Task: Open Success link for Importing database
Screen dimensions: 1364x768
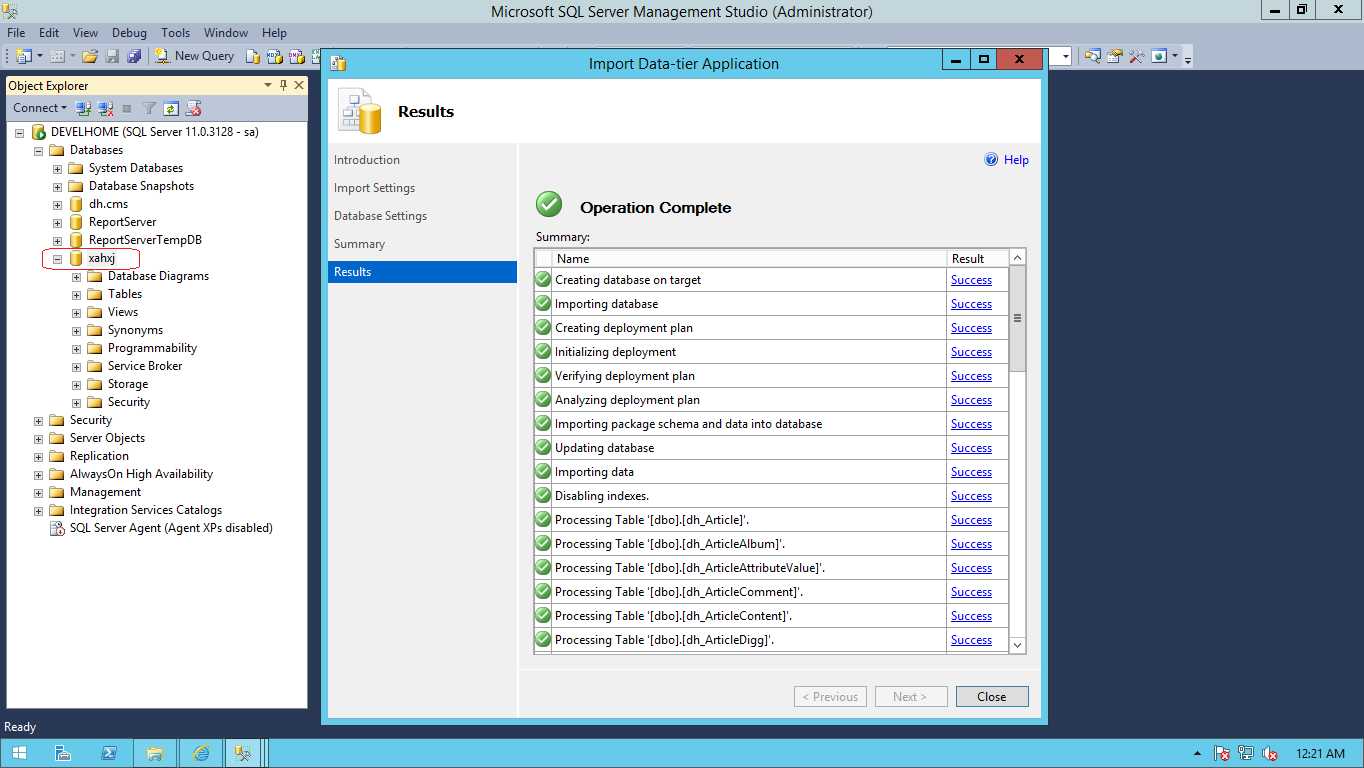Action: pos(971,304)
